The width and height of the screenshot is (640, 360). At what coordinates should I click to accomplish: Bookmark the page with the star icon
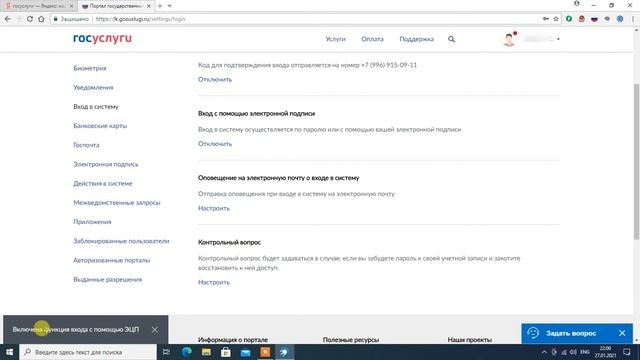pyautogui.click(x=556, y=19)
